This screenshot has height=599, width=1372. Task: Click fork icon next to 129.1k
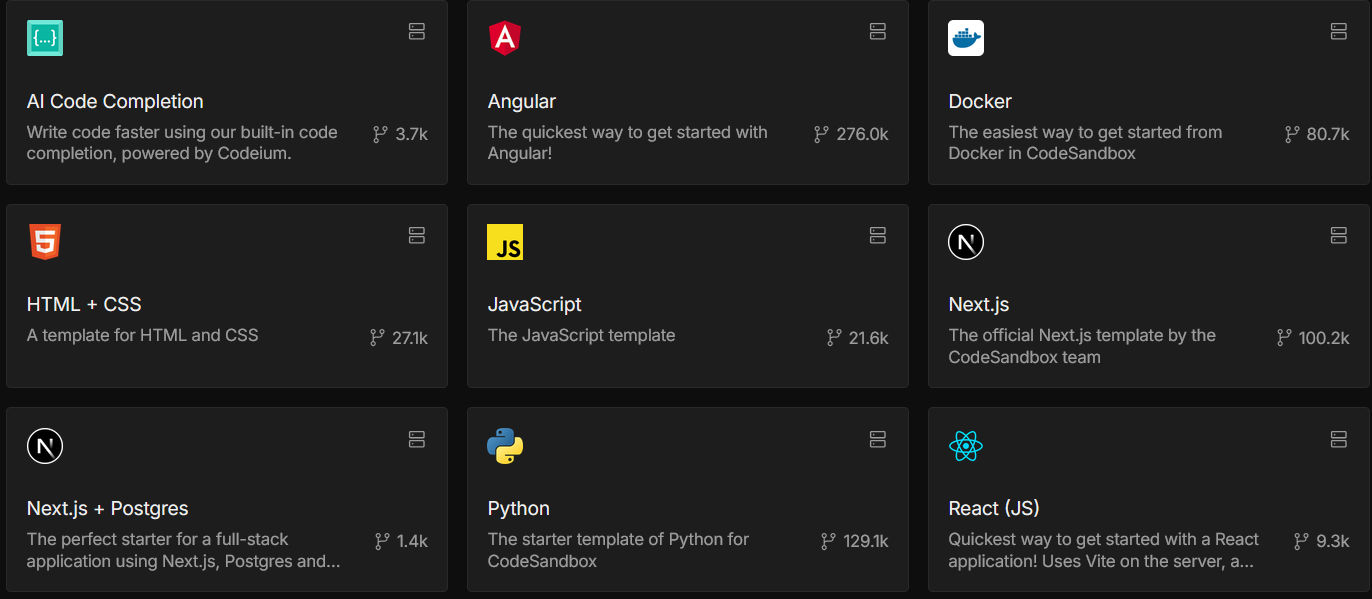828,541
